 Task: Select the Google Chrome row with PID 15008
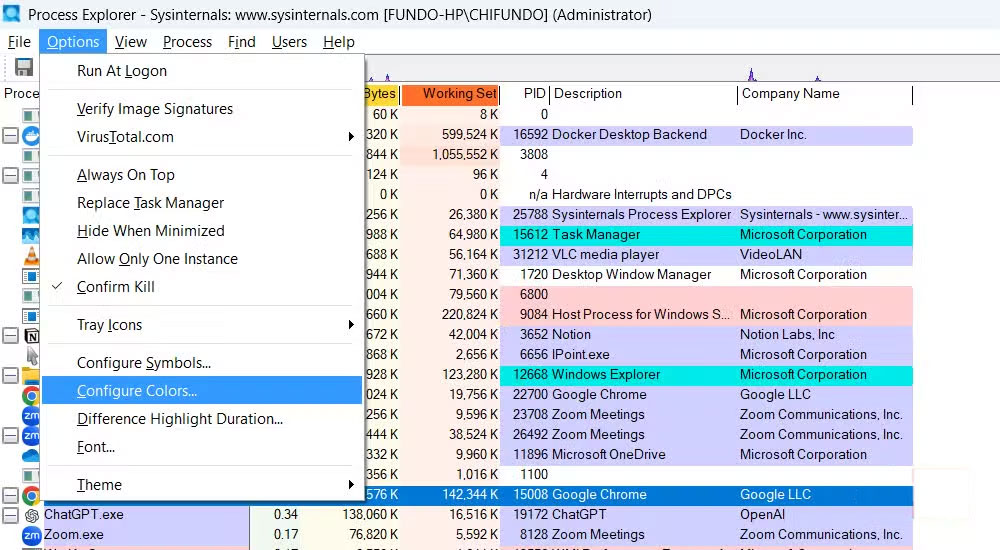pyautogui.click(x=600, y=495)
